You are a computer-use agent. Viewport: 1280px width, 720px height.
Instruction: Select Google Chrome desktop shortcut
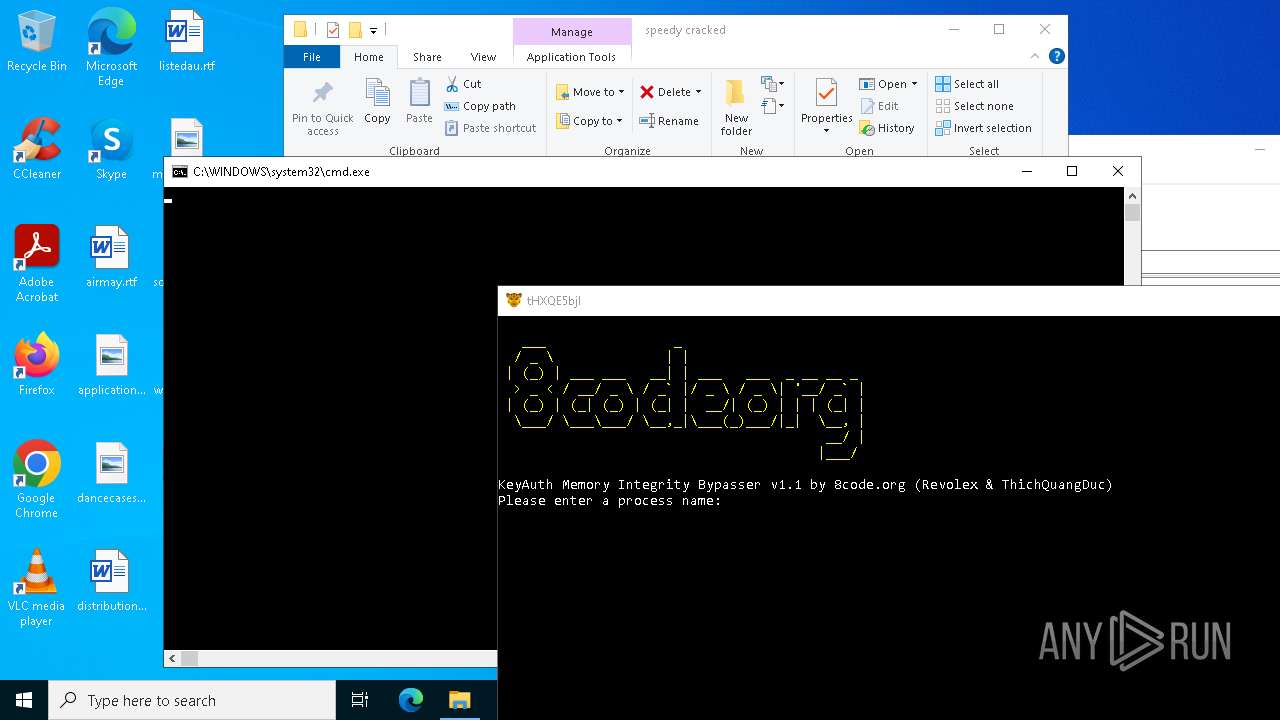pyautogui.click(x=37, y=480)
